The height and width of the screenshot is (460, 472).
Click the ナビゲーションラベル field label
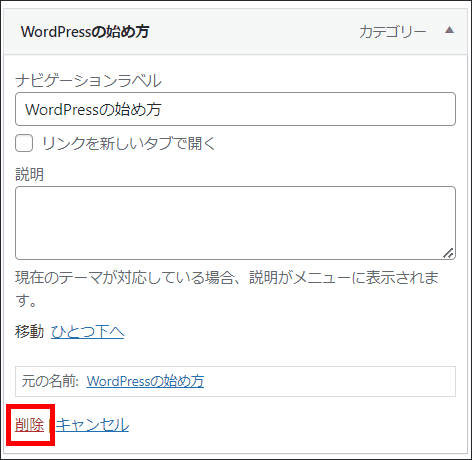tap(88, 81)
